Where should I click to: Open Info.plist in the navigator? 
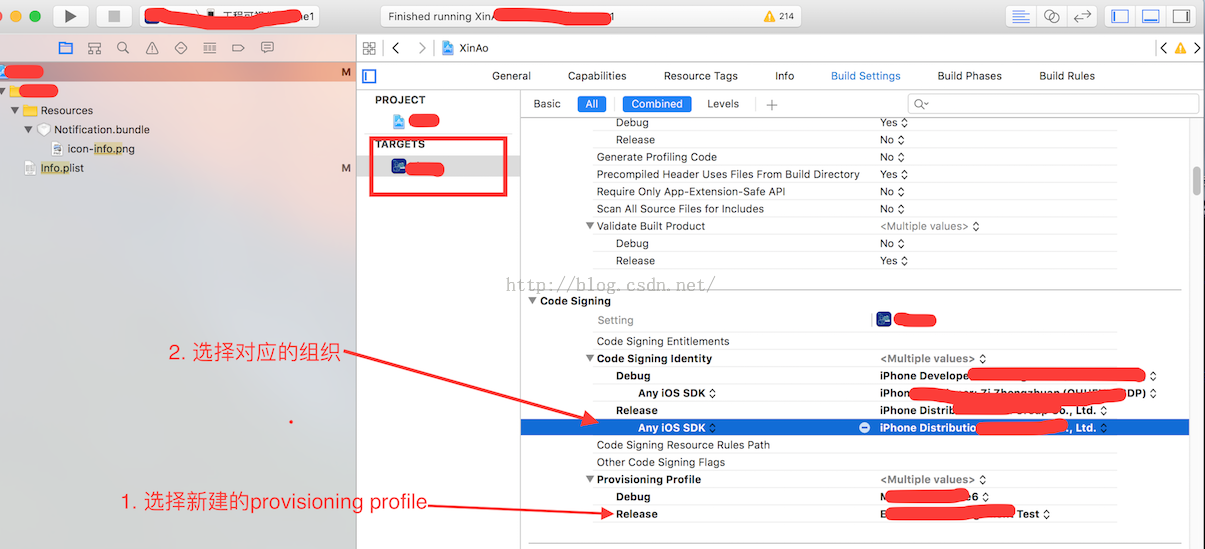54,168
